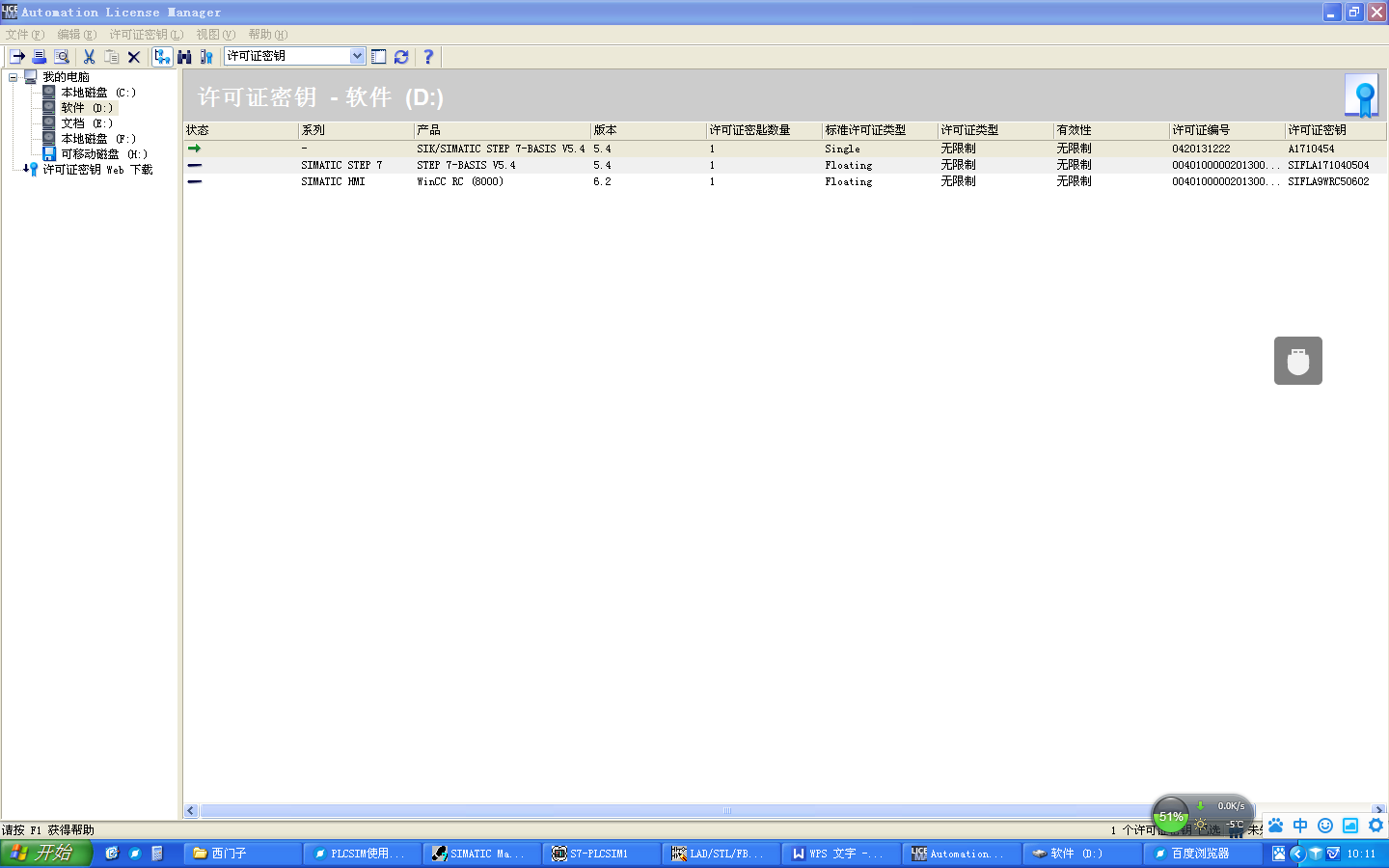This screenshot has width=1389, height=868.
Task: Click the question mark help icon
Action: pos(428,57)
